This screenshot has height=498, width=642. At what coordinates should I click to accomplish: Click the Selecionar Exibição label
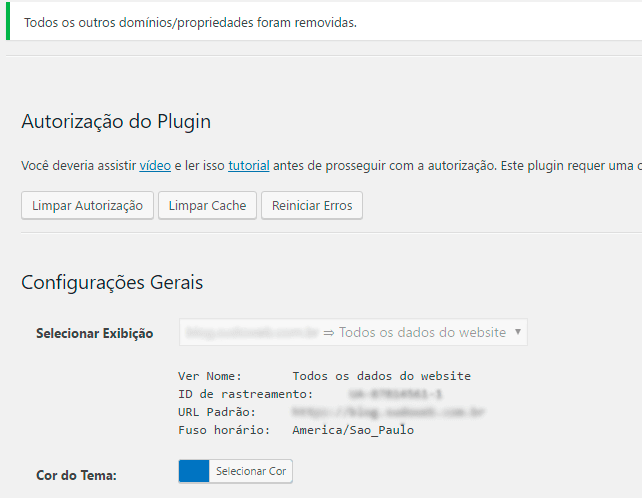point(94,333)
